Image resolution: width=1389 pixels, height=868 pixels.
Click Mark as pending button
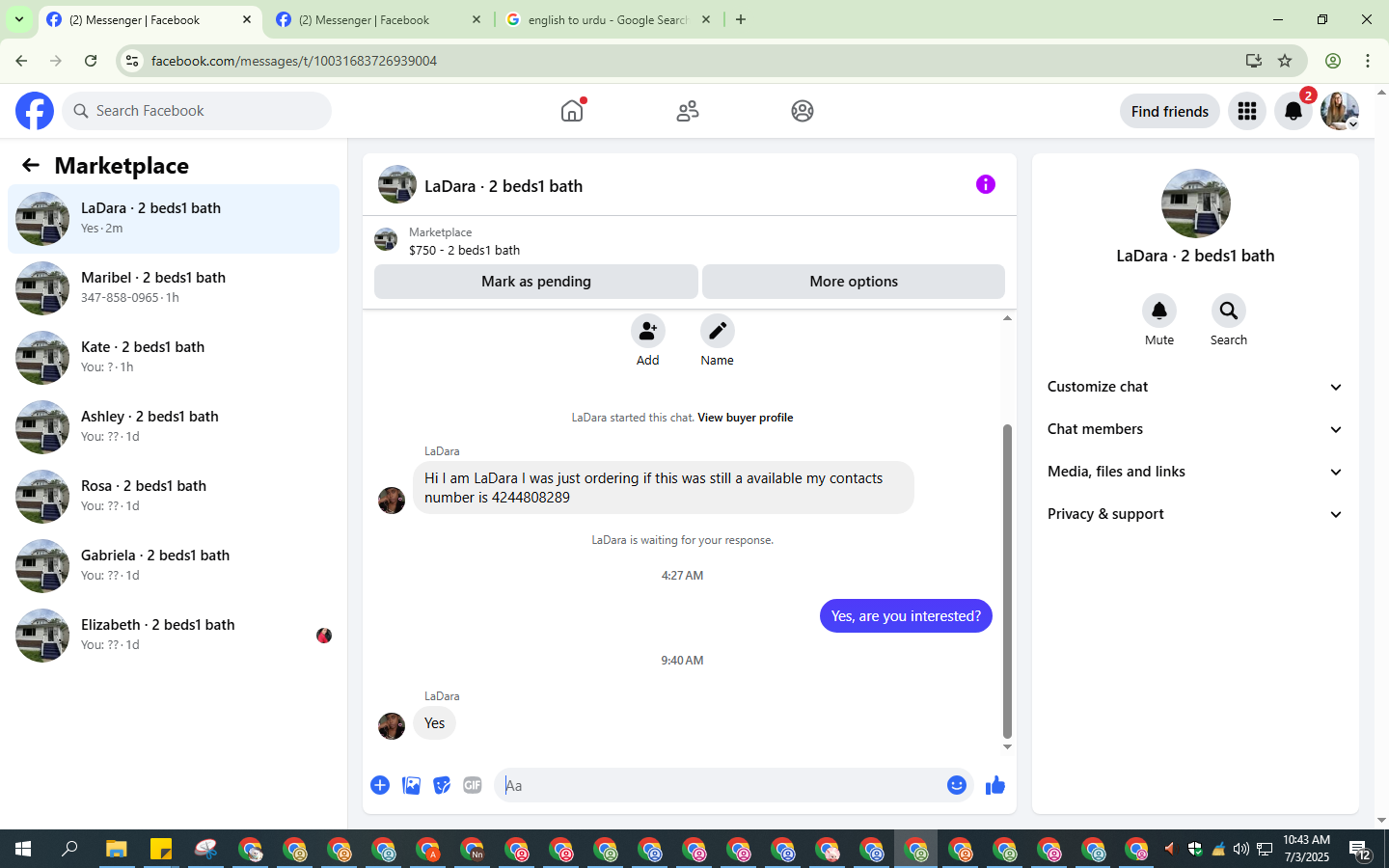pyautogui.click(x=536, y=282)
